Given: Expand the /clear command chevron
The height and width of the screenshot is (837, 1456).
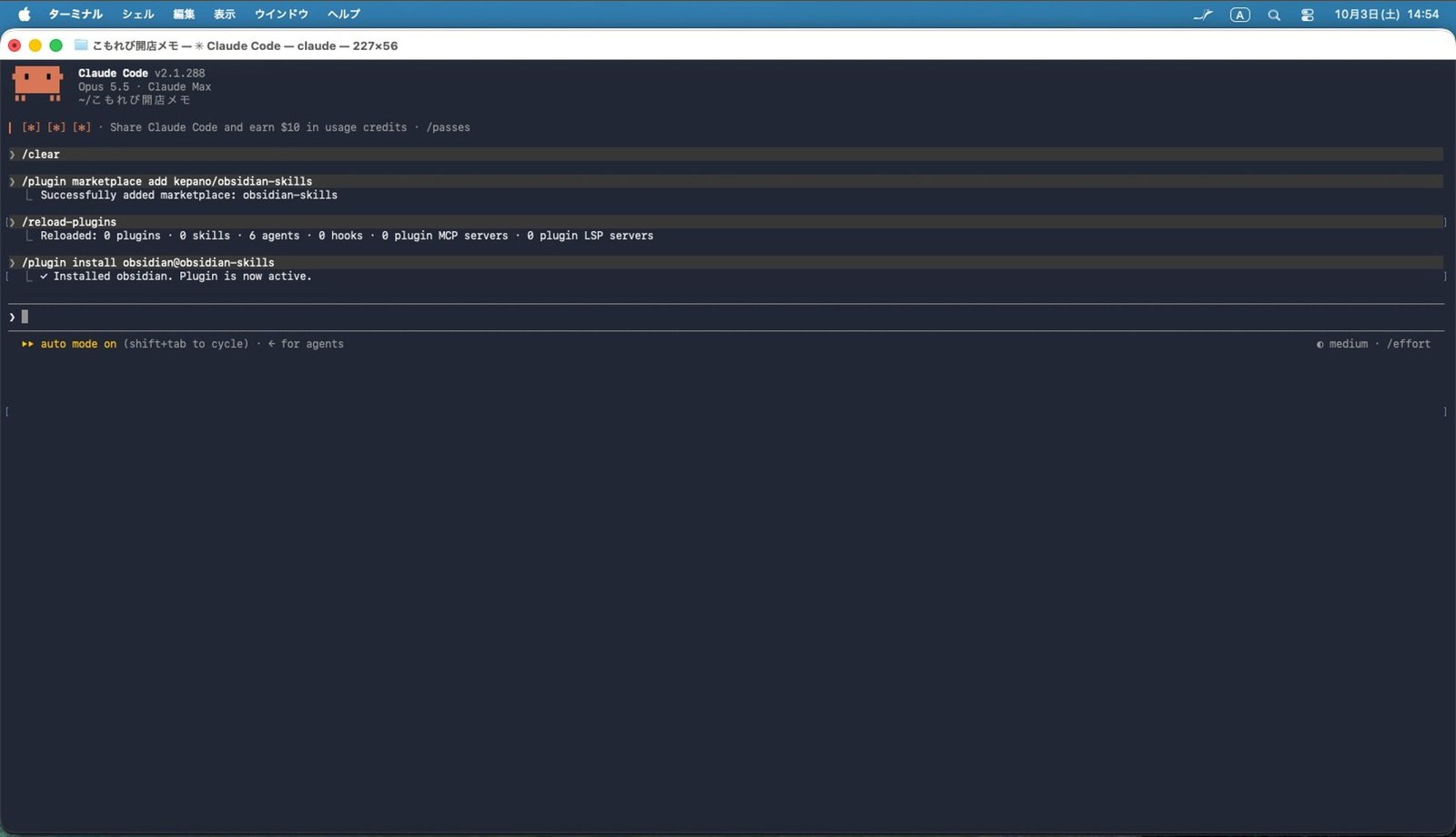Looking at the screenshot, I should (x=12, y=155).
